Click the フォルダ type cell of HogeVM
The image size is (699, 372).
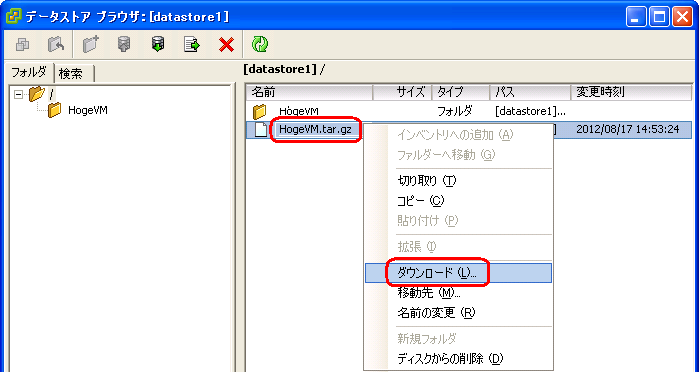(454, 111)
